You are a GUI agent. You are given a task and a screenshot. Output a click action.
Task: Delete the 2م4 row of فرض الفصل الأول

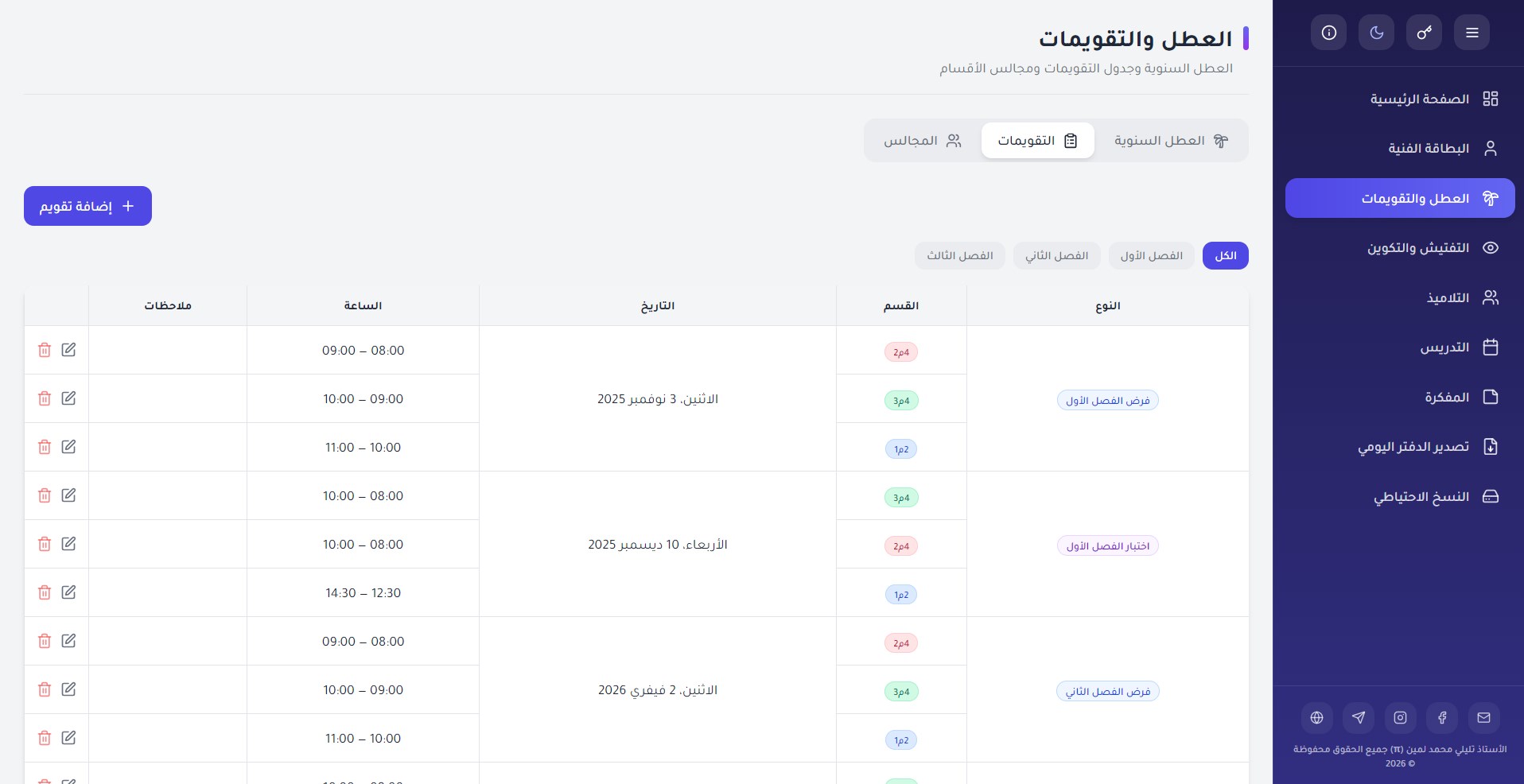point(45,350)
